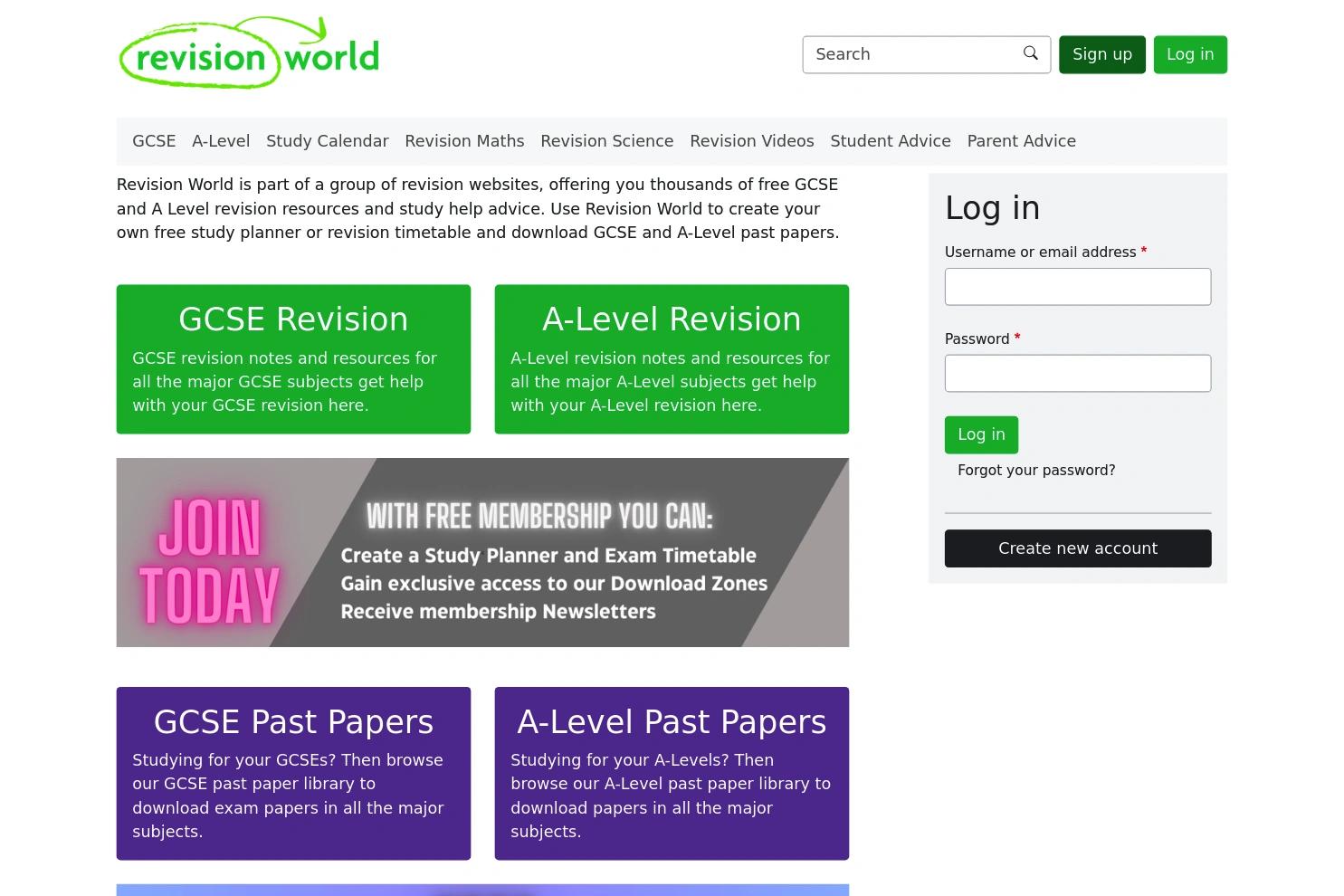Open the Study Calendar menu item
The width and height of the screenshot is (1344, 896).
coord(328,141)
